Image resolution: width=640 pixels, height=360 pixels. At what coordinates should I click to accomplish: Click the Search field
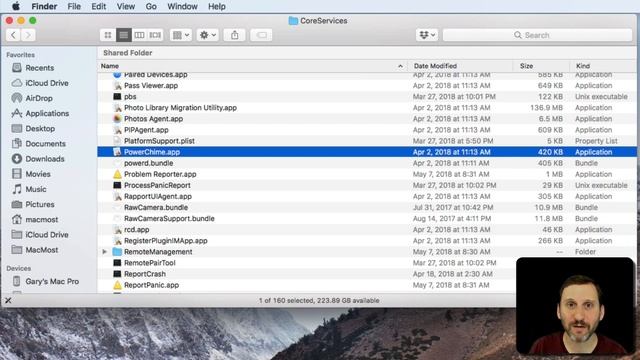[537, 35]
